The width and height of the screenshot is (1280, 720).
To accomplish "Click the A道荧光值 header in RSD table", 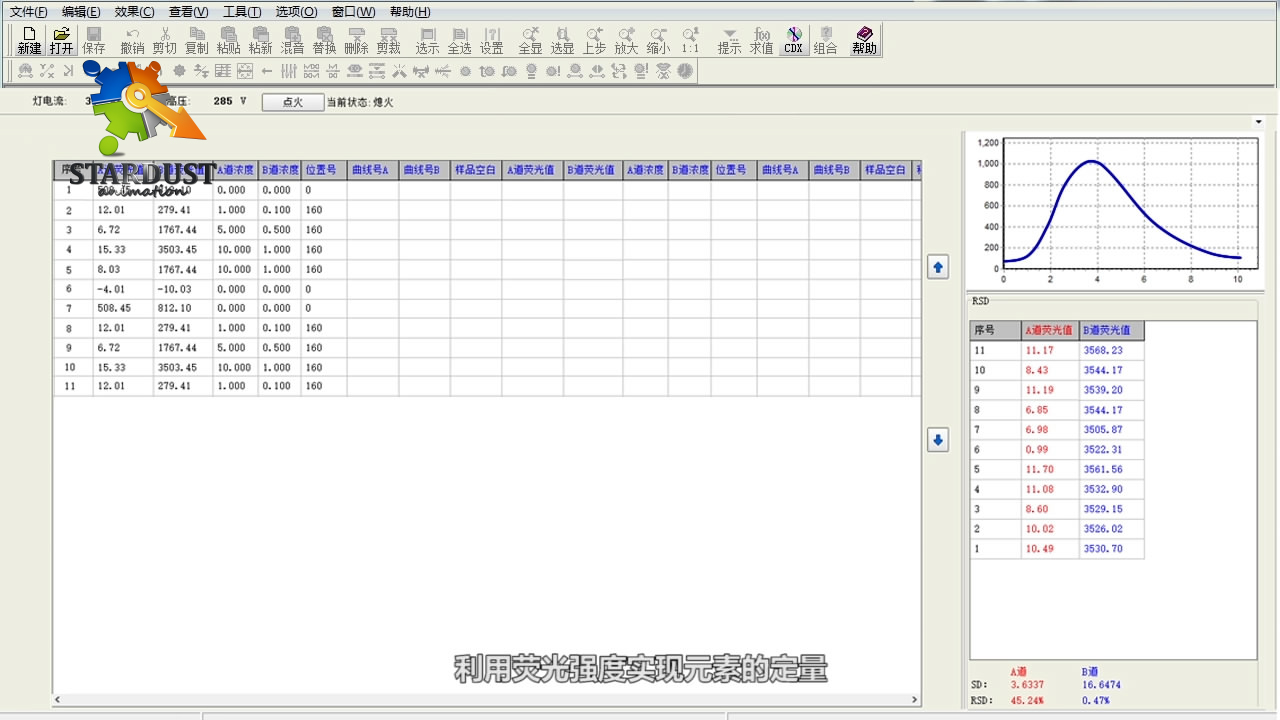I will point(1049,330).
